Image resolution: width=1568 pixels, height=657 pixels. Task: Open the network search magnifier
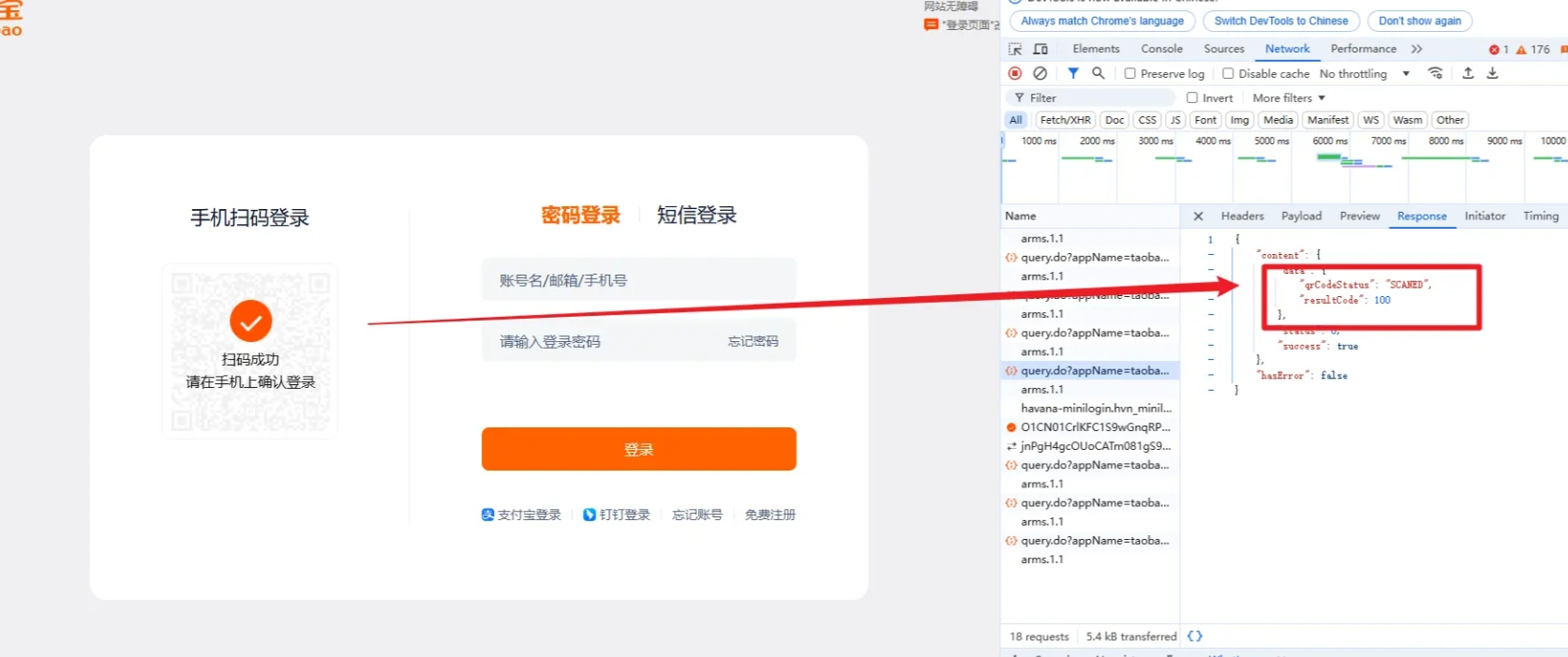(x=1098, y=73)
